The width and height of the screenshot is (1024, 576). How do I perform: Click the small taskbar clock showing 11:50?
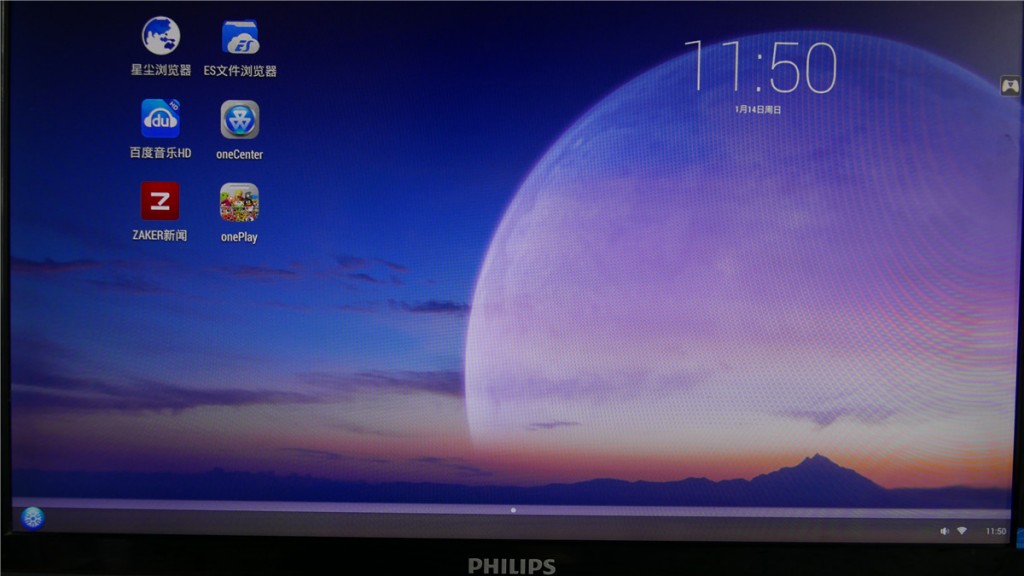pyautogui.click(x=995, y=531)
